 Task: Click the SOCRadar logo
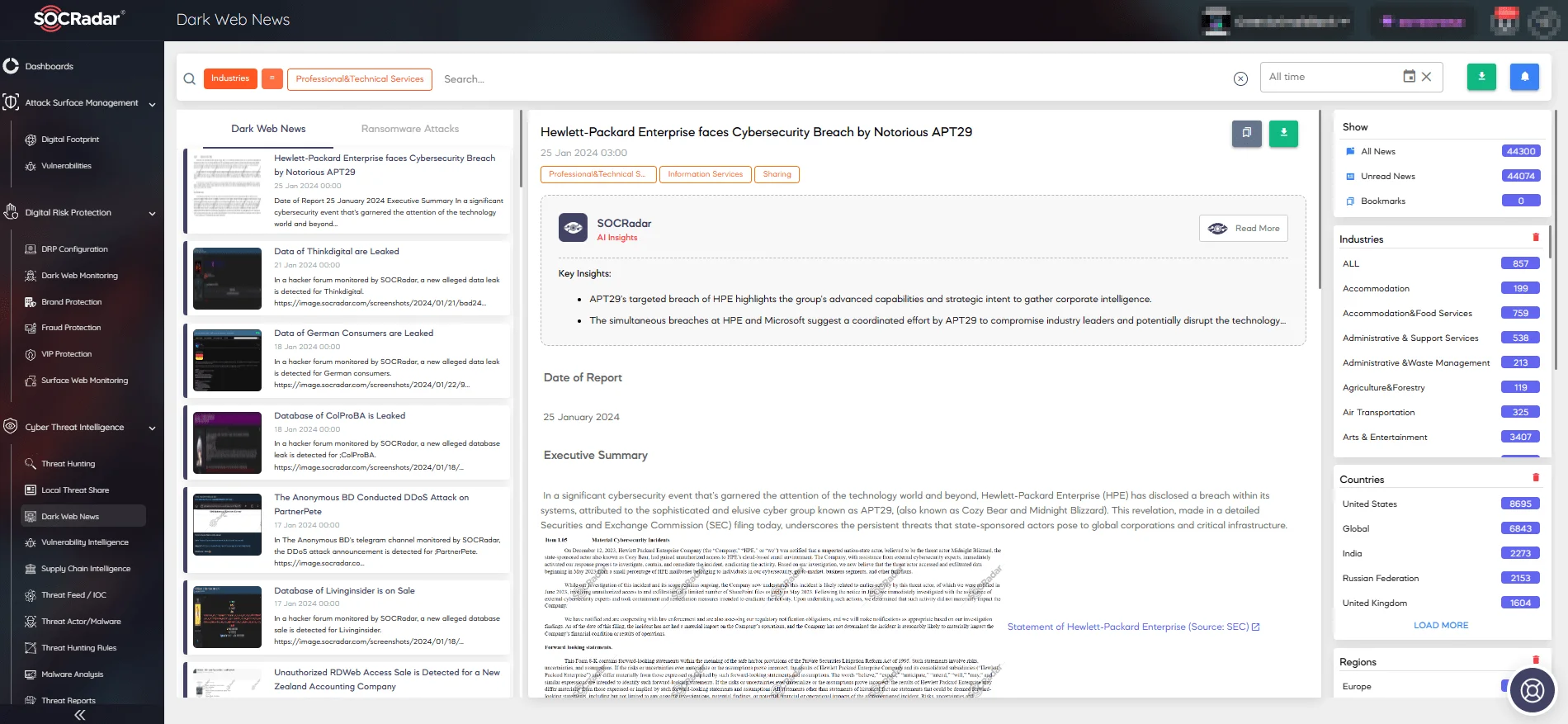[x=78, y=19]
